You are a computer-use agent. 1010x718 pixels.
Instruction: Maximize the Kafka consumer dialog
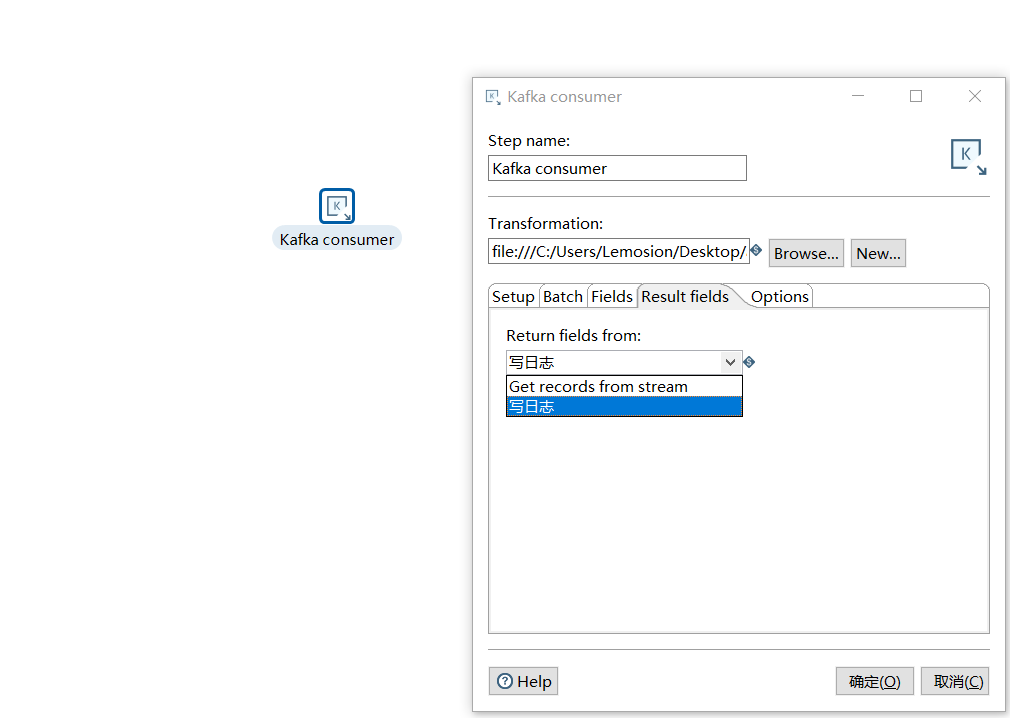click(916, 96)
